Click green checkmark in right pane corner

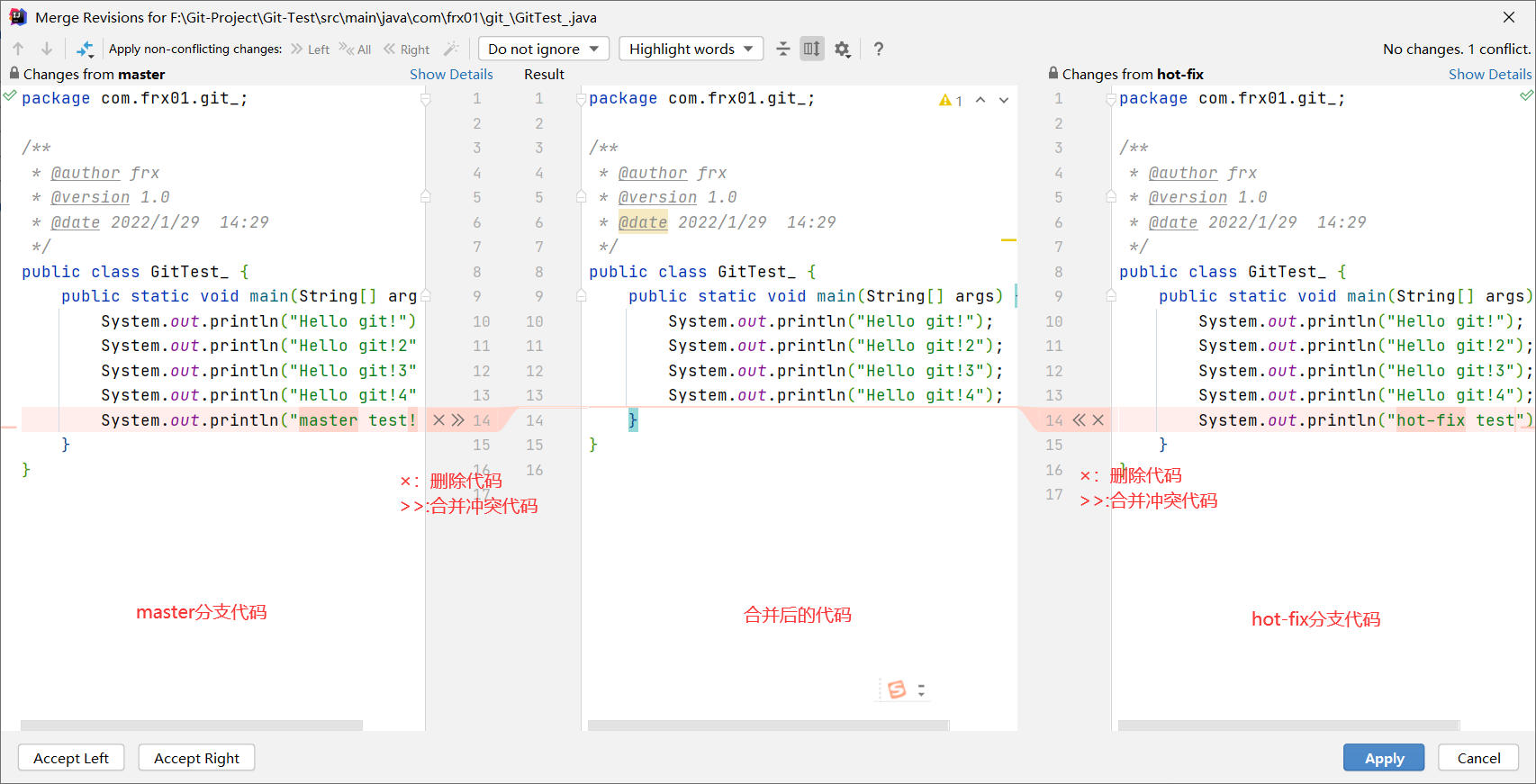pyautogui.click(x=1526, y=95)
